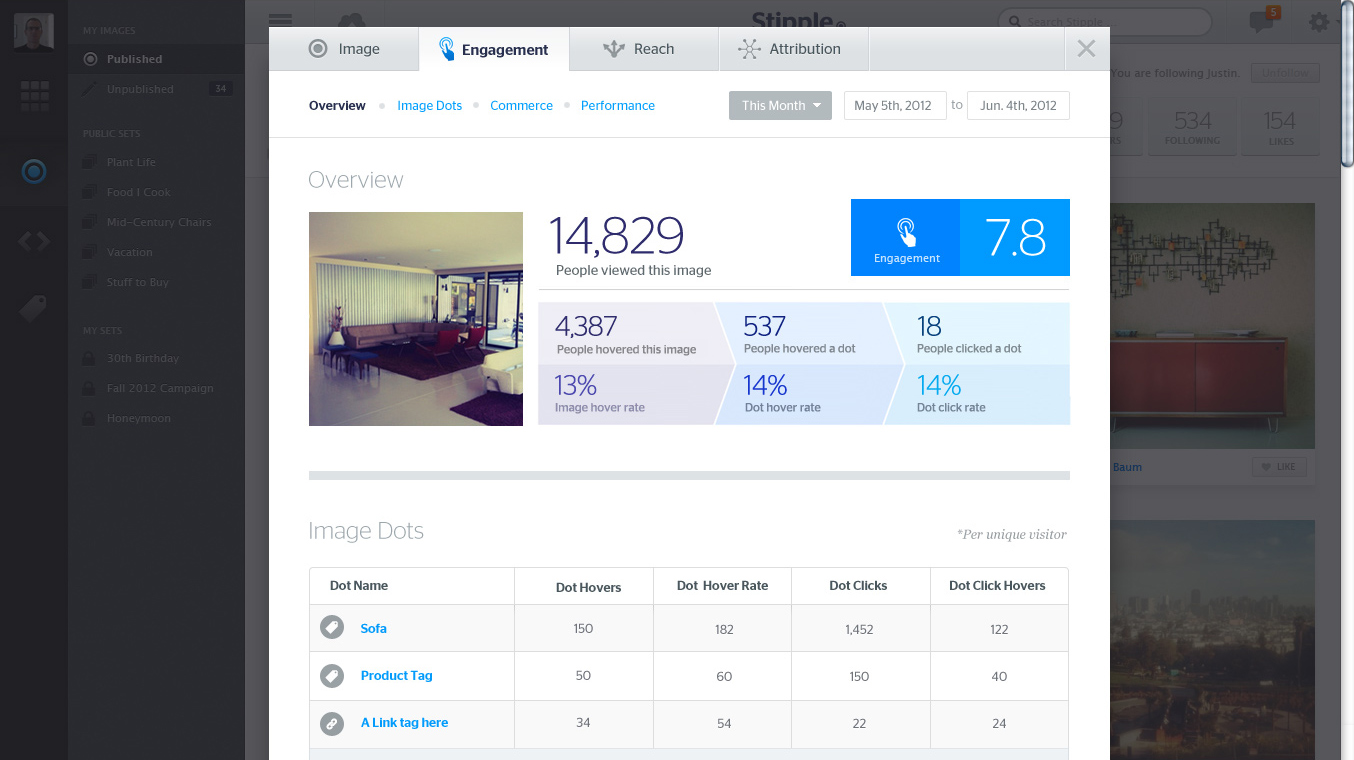1354x760 pixels.
Task: Click the grid view icon in left sidebar
Action: point(34,96)
